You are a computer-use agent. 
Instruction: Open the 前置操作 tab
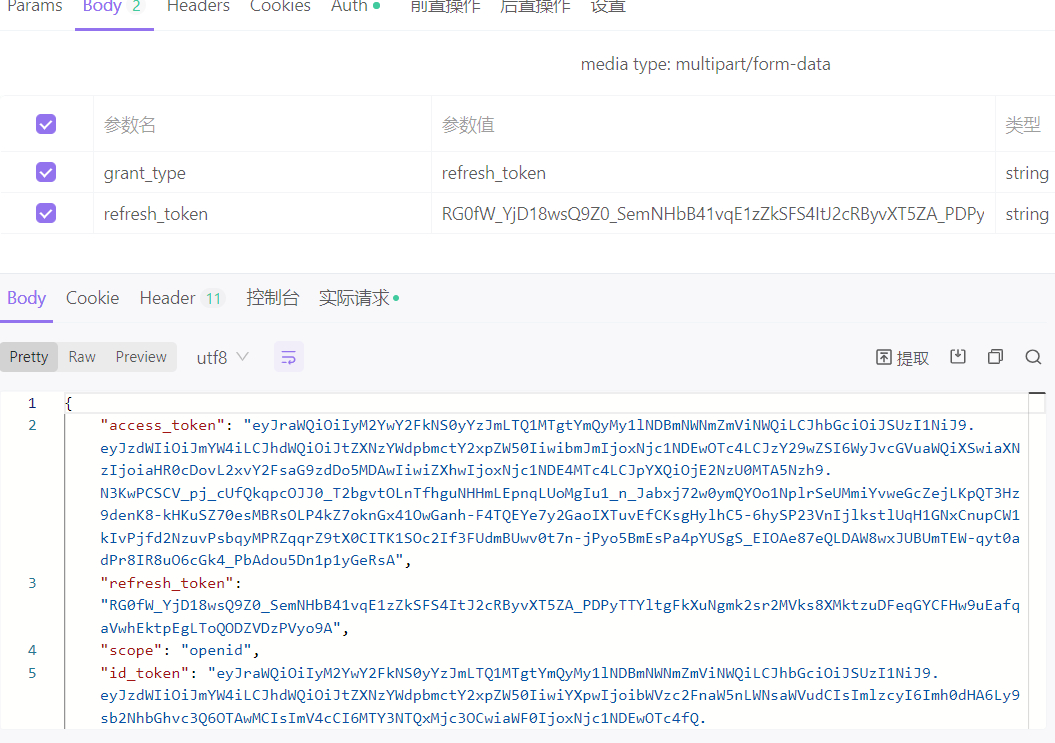click(445, 7)
